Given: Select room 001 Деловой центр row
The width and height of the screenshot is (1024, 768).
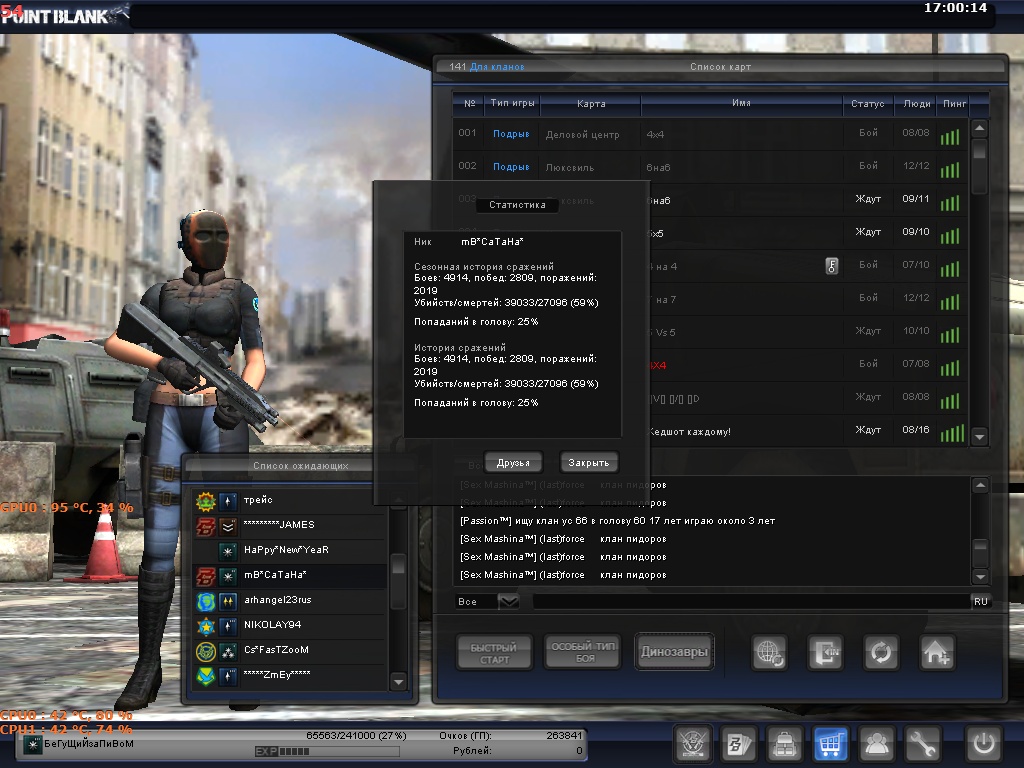Looking at the screenshot, I should (x=710, y=135).
